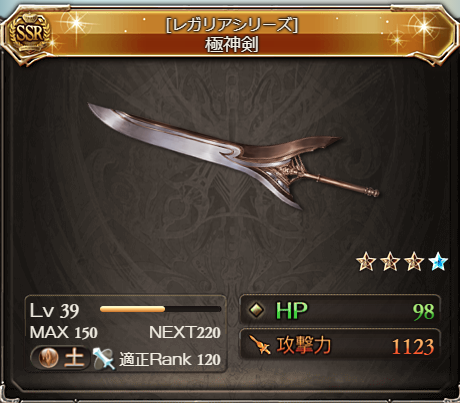The height and width of the screenshot is (403, 460).
Task: Click the weapon level experience bar
Action: coord(160,309)
